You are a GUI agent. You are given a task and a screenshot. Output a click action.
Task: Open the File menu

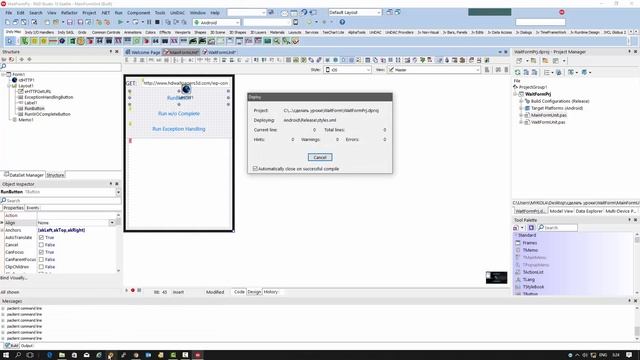coord(9,13)
